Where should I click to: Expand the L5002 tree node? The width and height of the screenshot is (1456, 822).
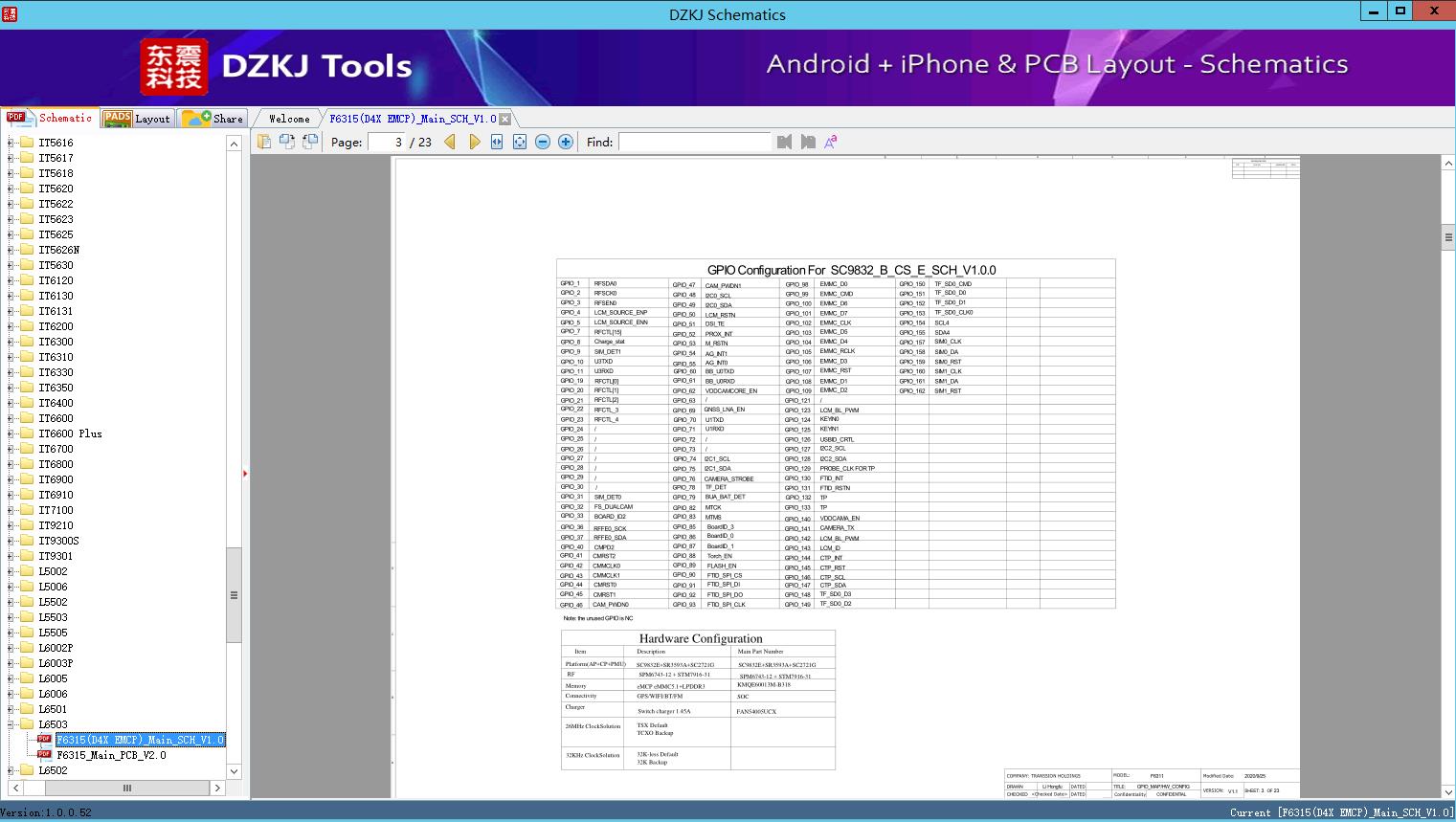click(11, 571)
